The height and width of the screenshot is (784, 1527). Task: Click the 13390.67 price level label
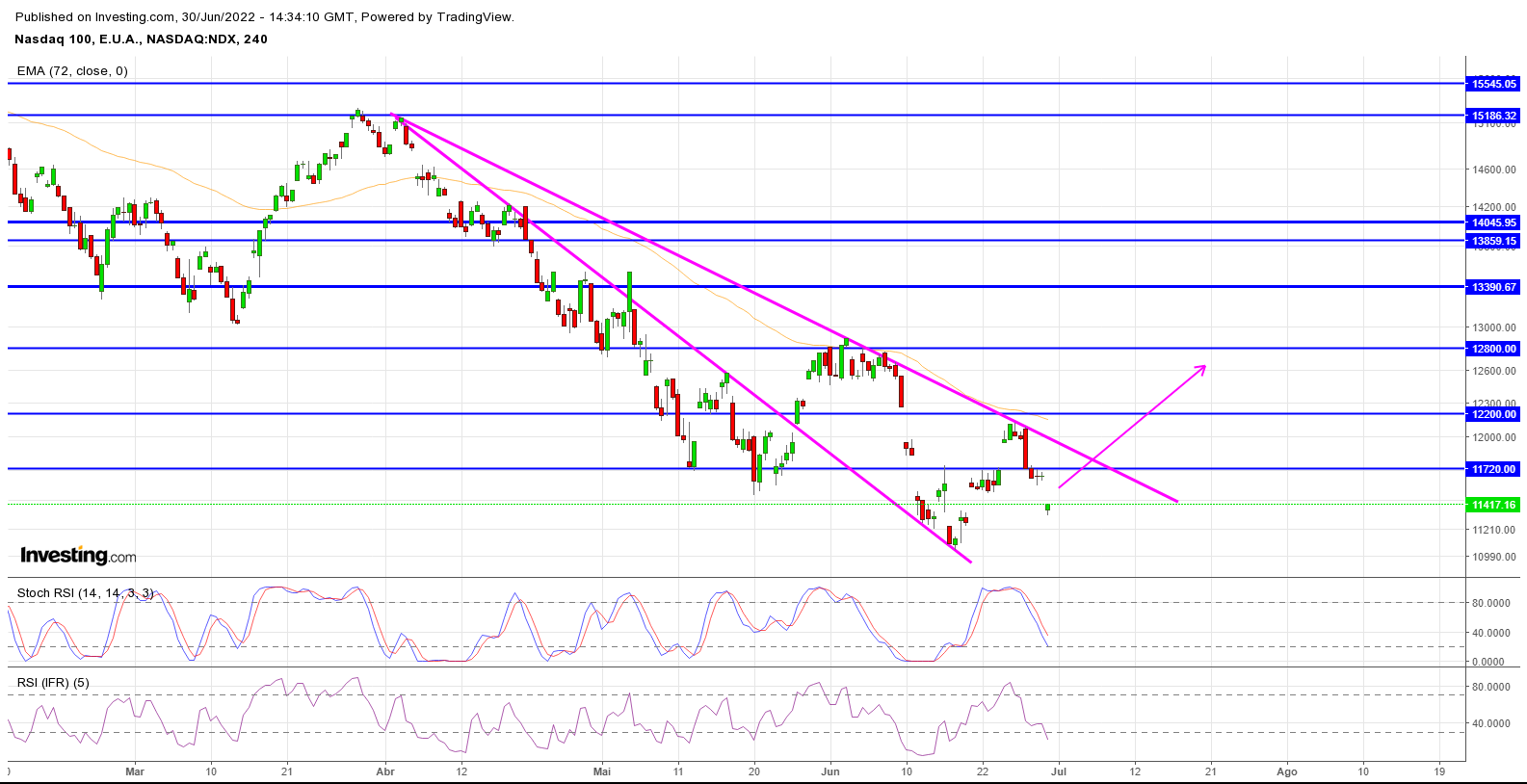click(x=1493, y=287)
